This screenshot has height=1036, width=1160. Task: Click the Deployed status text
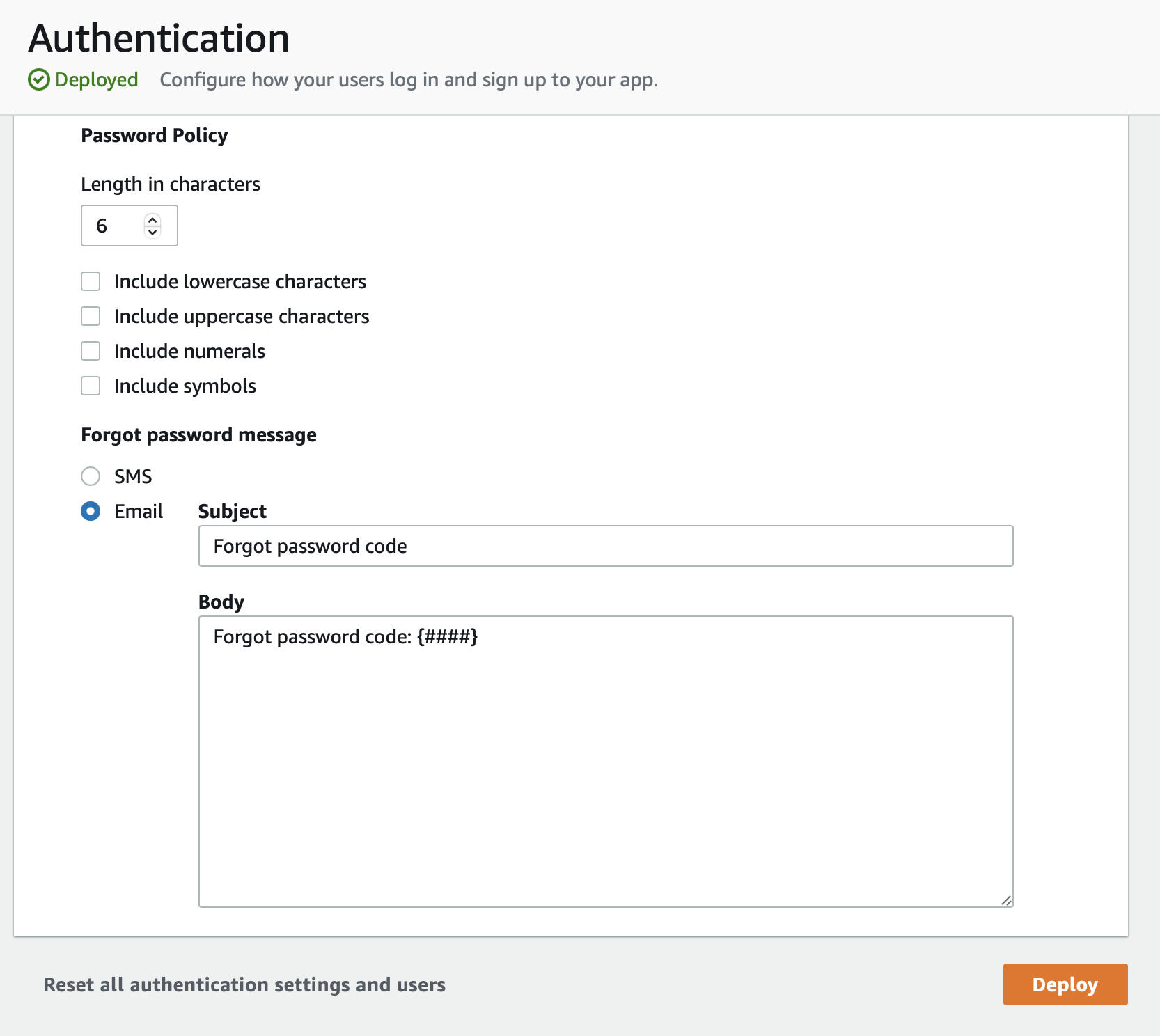point(97,80)
